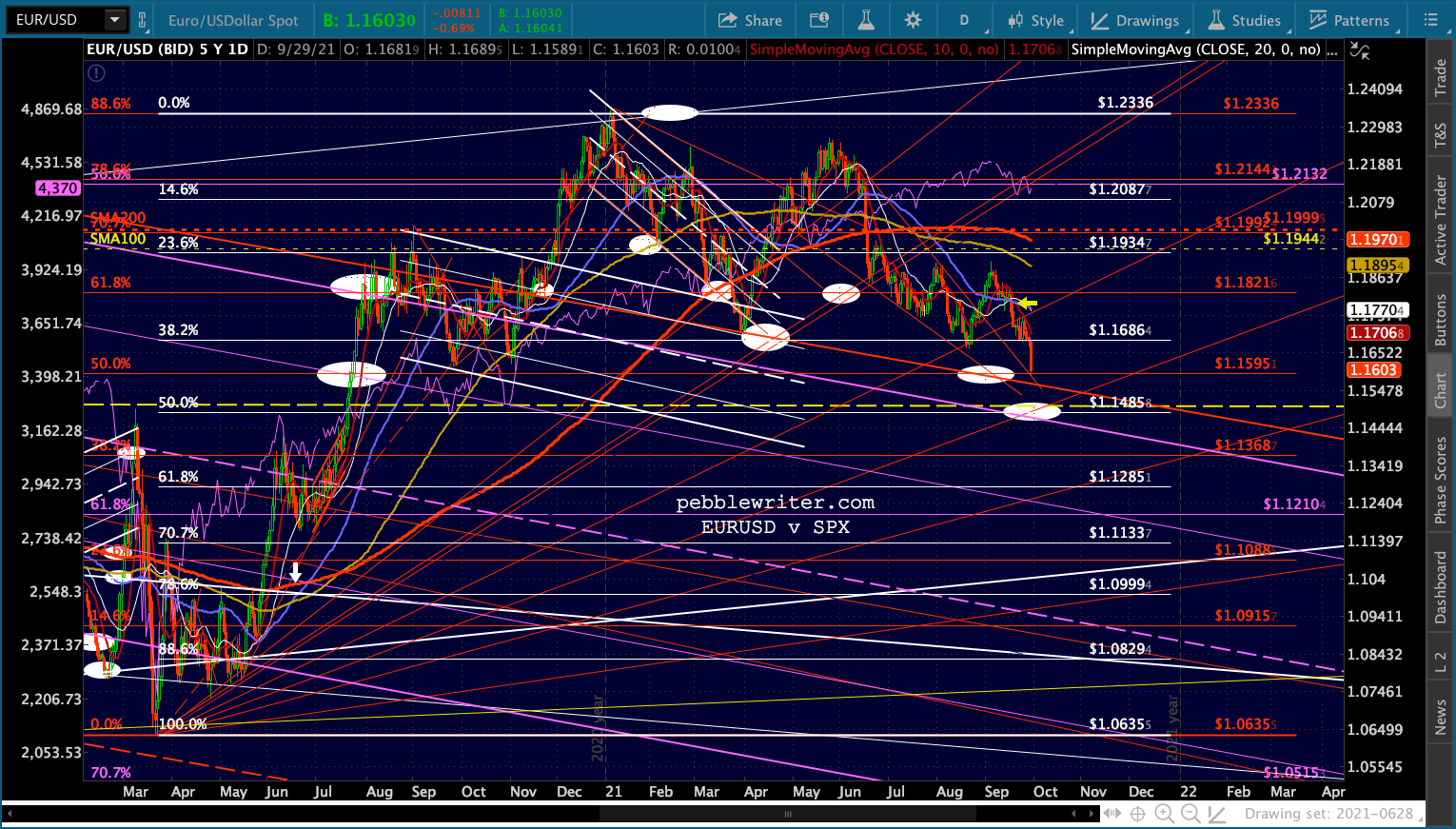The height and width of the screenshot is (829, 1456).
Task: Open the L 2 side tab
Action: [1440, 662]
